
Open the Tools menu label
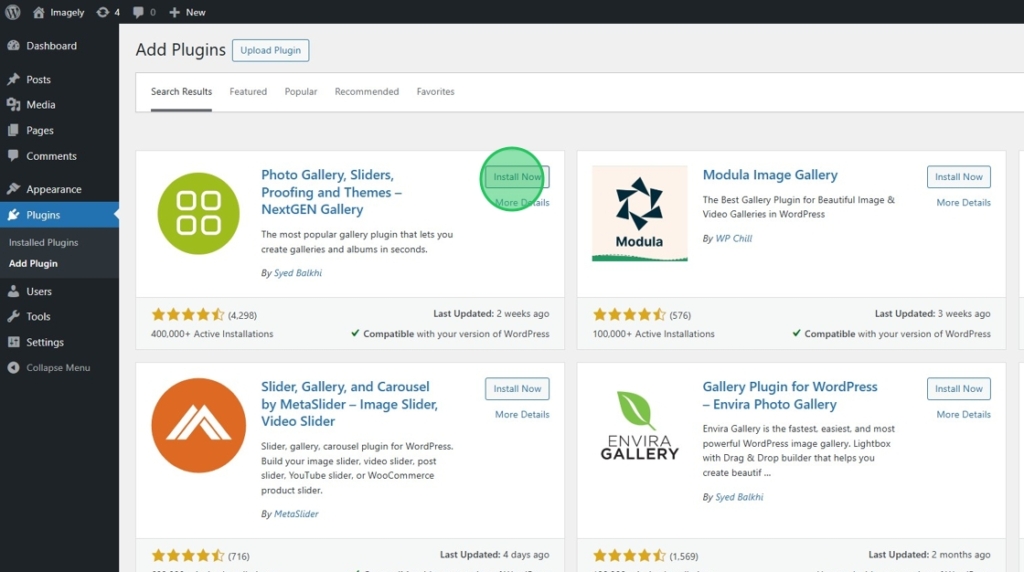coord(38,316)
